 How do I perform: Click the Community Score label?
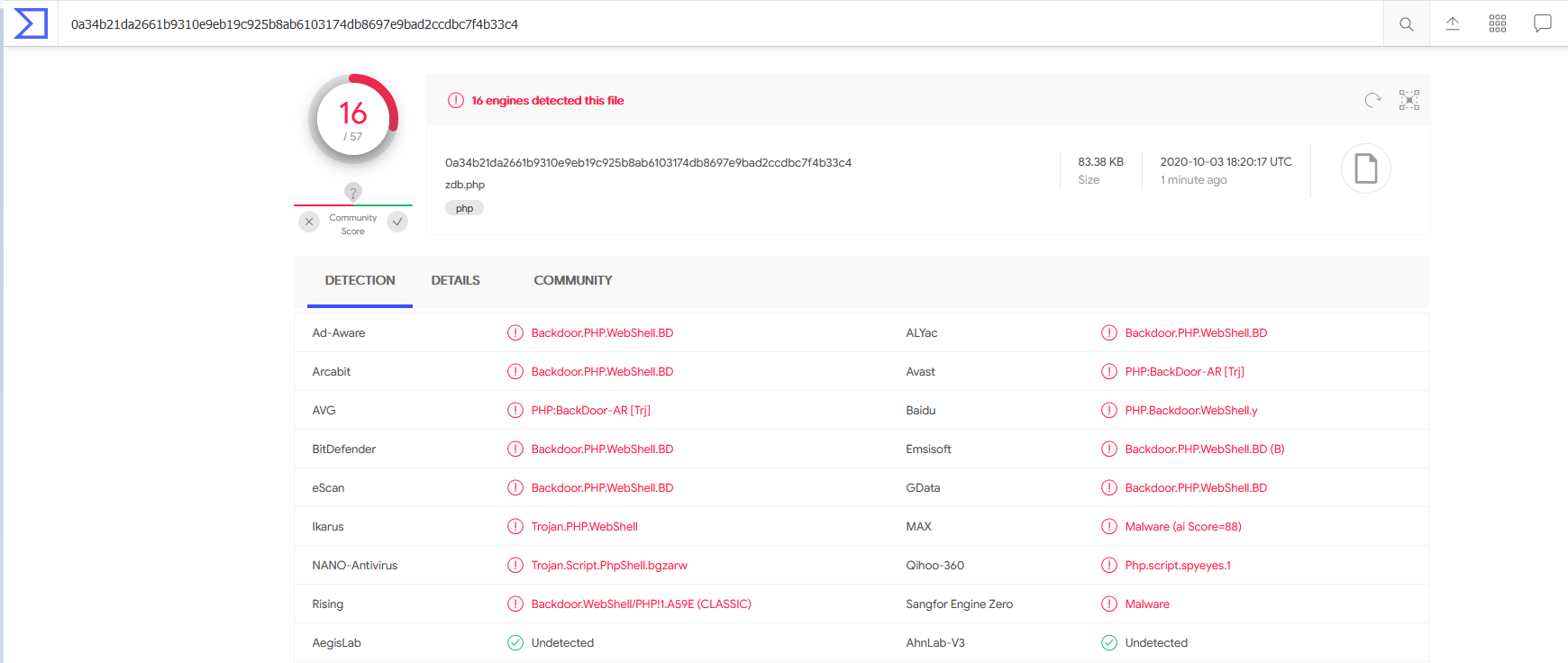(x=353, y=224)
